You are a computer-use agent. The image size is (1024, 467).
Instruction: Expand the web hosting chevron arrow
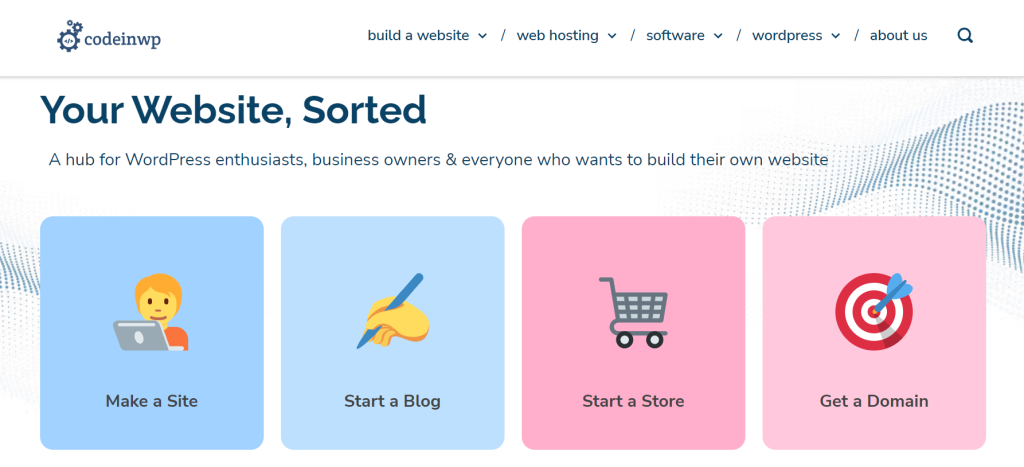point(612,36)
